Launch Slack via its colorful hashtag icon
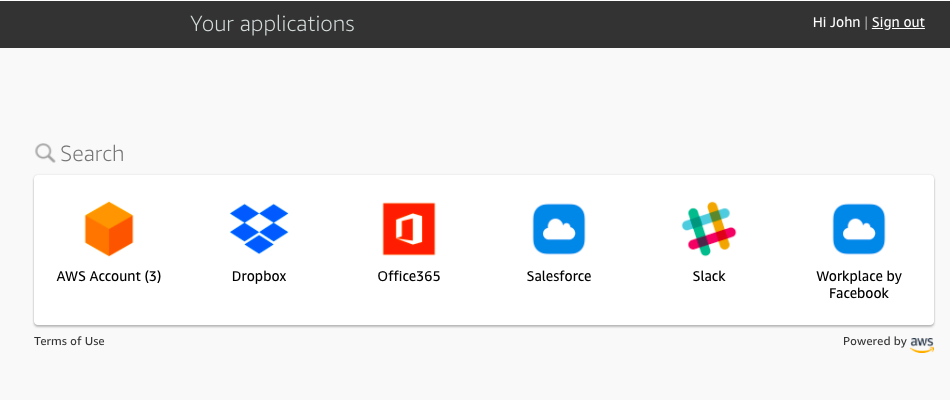 pyautogui.click(x=709, y=229)
